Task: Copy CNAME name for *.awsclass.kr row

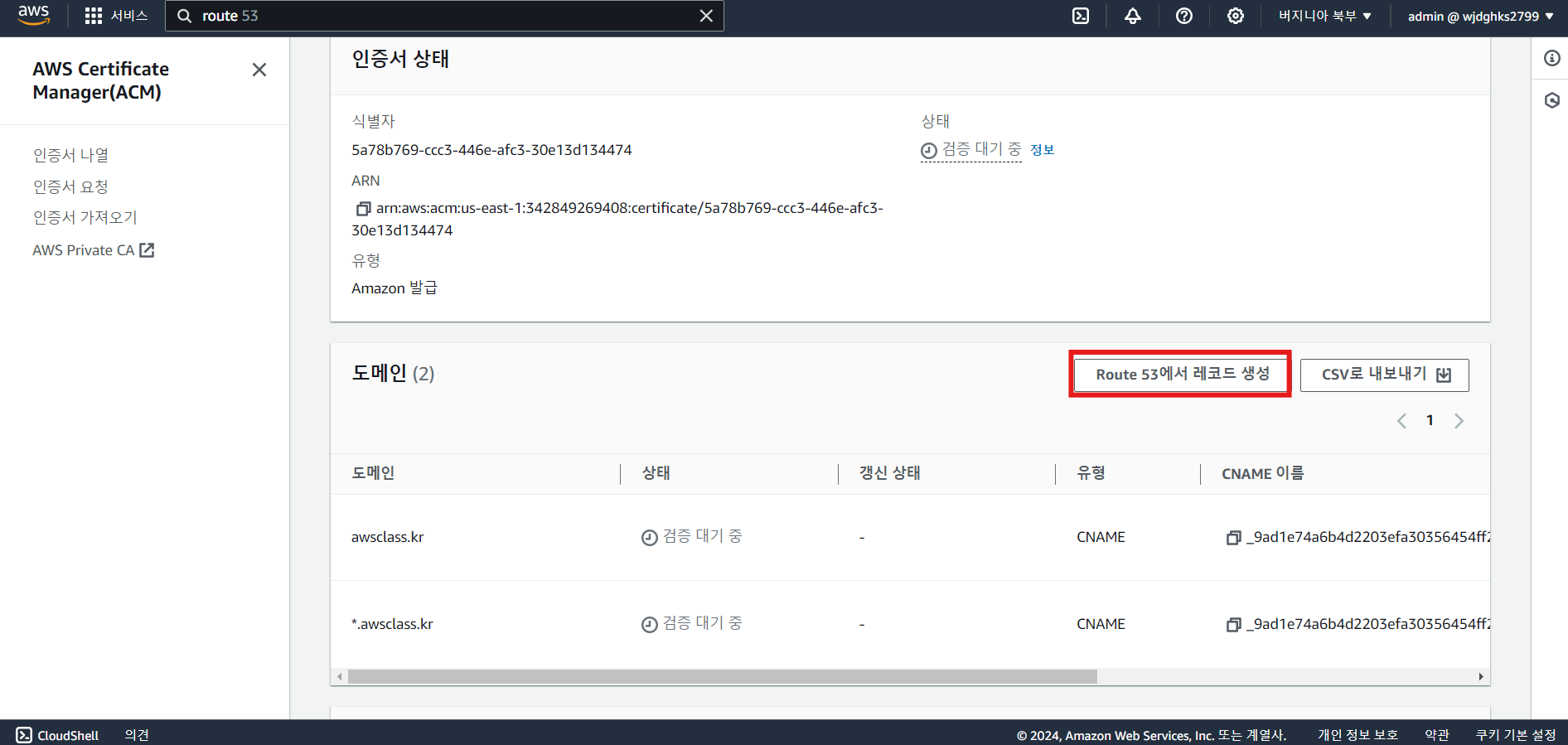Action: [x=1233, y=625]
